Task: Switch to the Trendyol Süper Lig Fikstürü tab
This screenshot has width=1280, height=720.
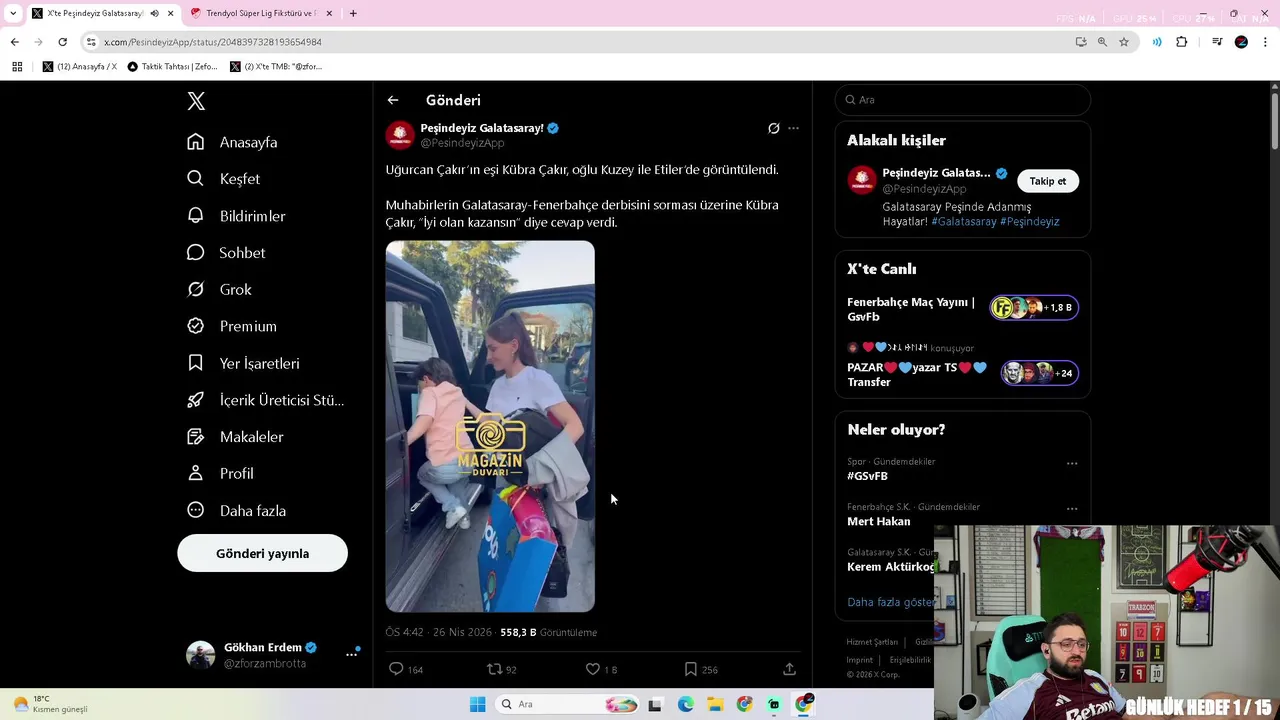Action: coord(260,13)
